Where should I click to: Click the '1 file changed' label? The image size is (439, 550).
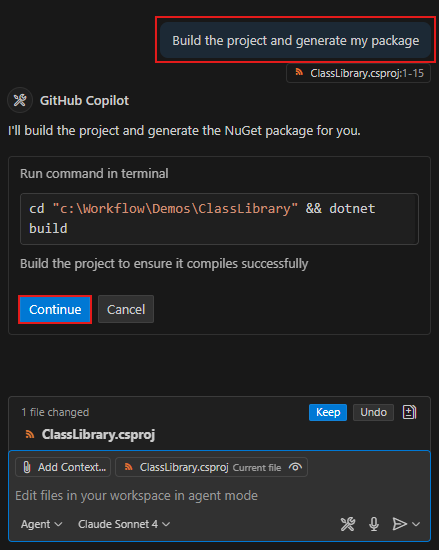point(55,412)
